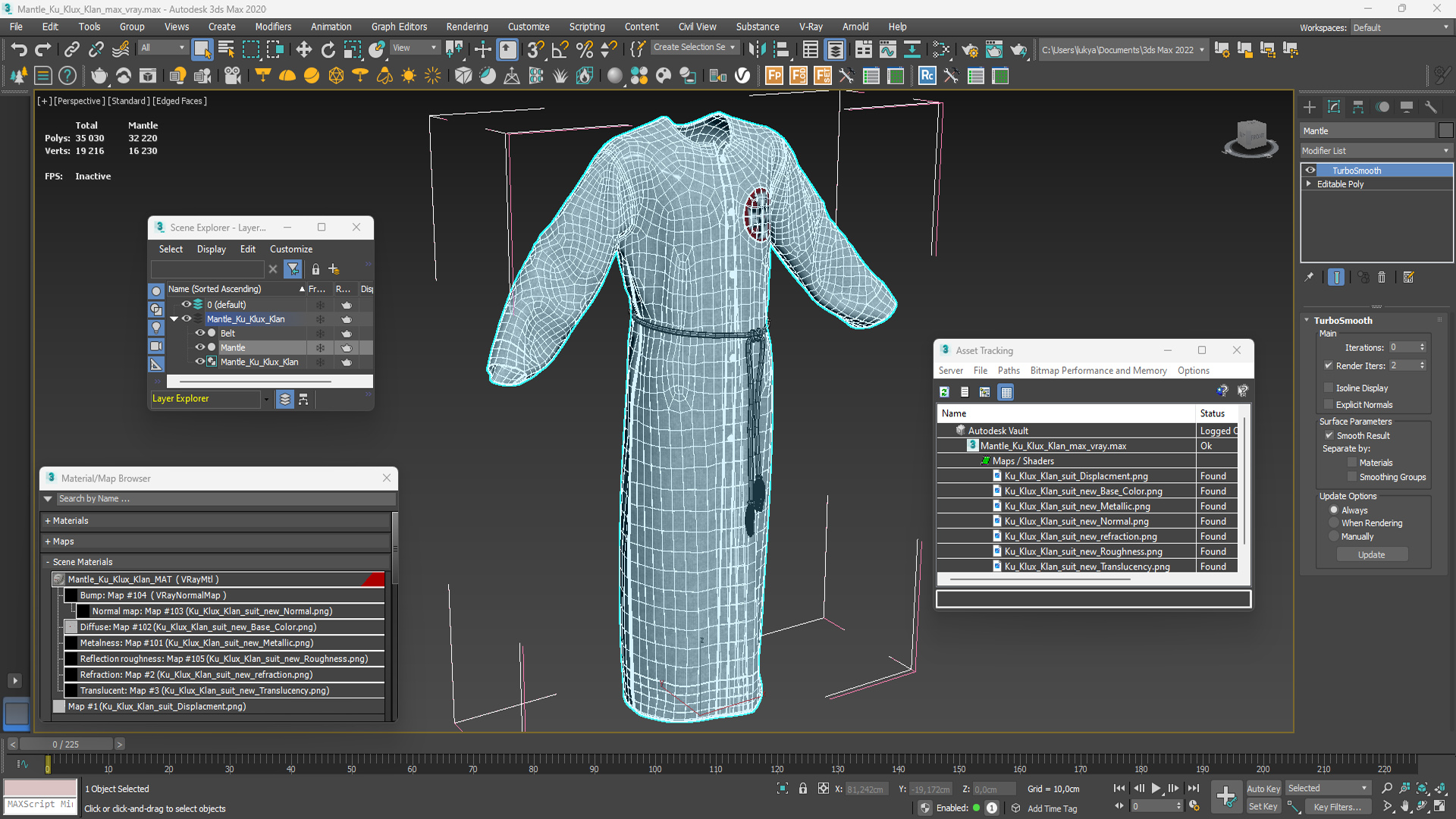Click the Mirror tool icon
This screenshot has height=819, width=1456.
[x=756, y=50]
